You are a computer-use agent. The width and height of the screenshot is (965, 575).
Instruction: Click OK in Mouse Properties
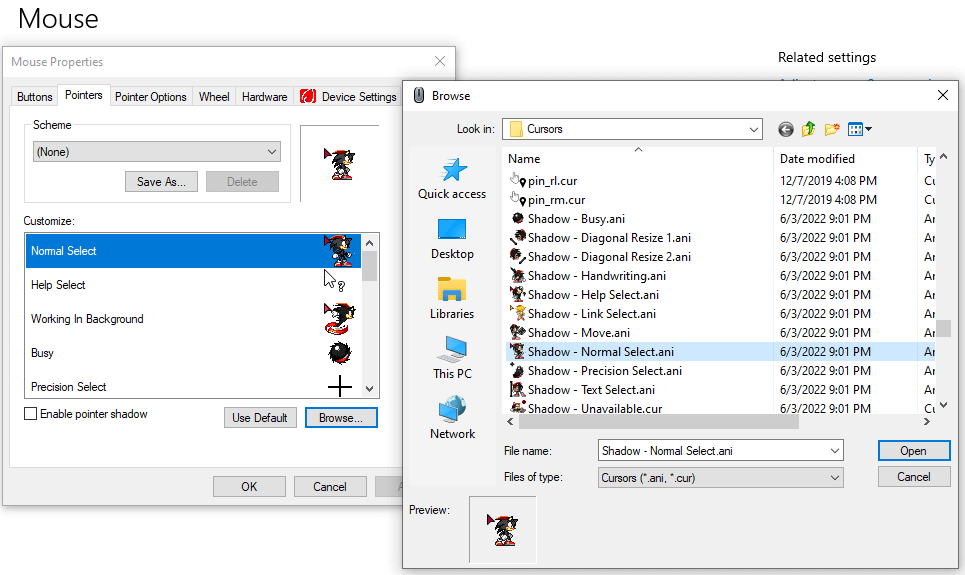(x=249, y=486)
